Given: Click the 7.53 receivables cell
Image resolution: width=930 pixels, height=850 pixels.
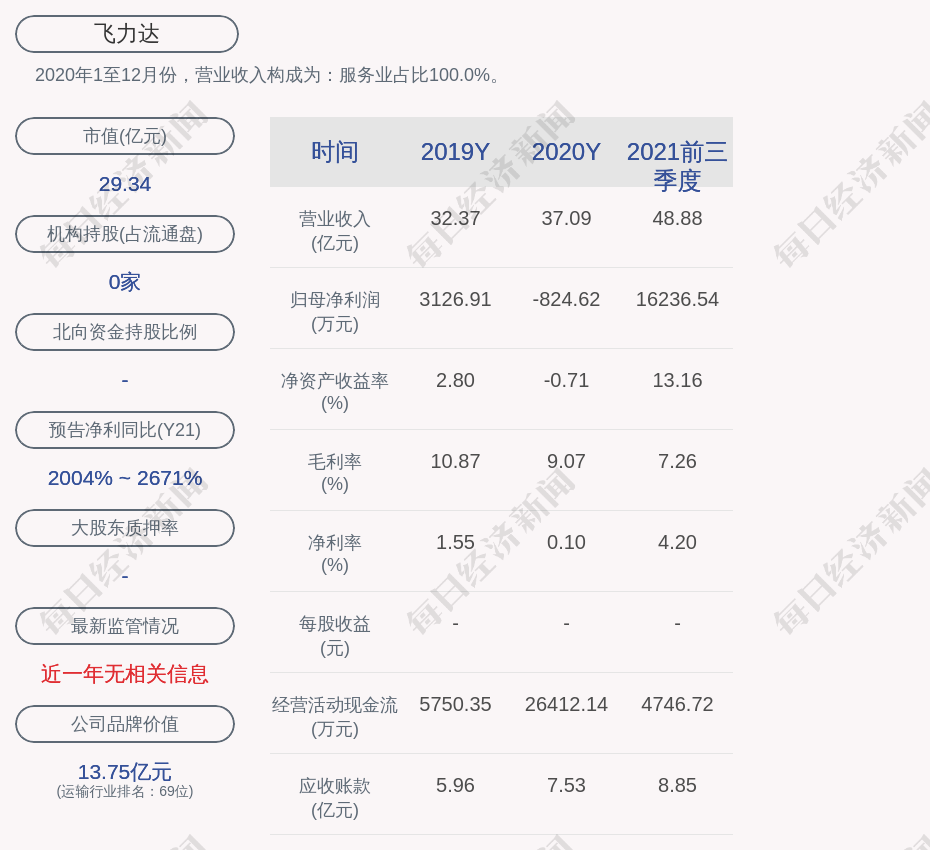Looking at the screenshot, I should (x=566, y=785).
